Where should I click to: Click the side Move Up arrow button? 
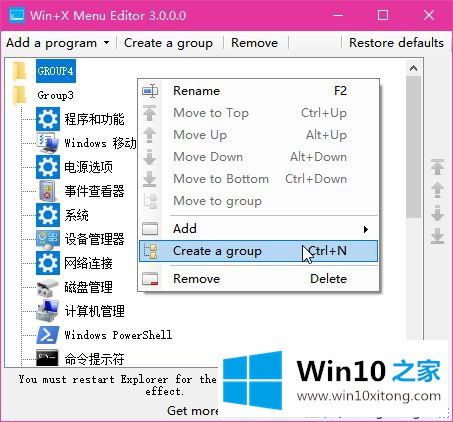point(437,190)
